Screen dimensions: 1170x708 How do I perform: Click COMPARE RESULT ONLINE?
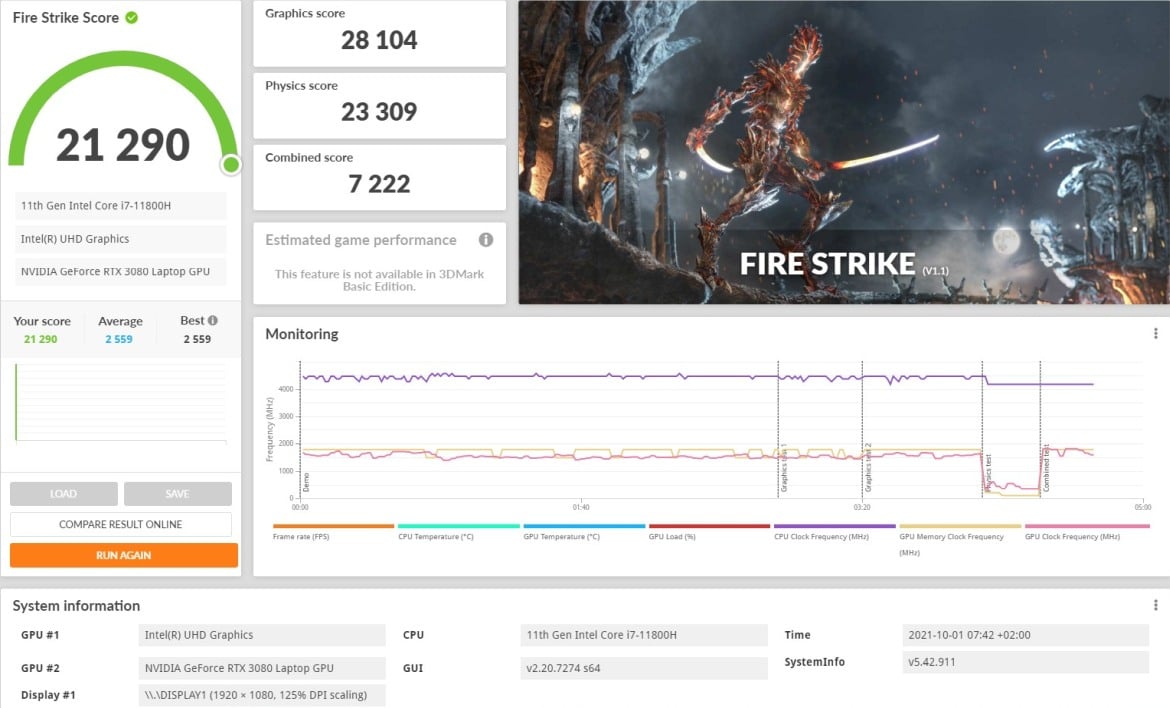click(121, 524)
